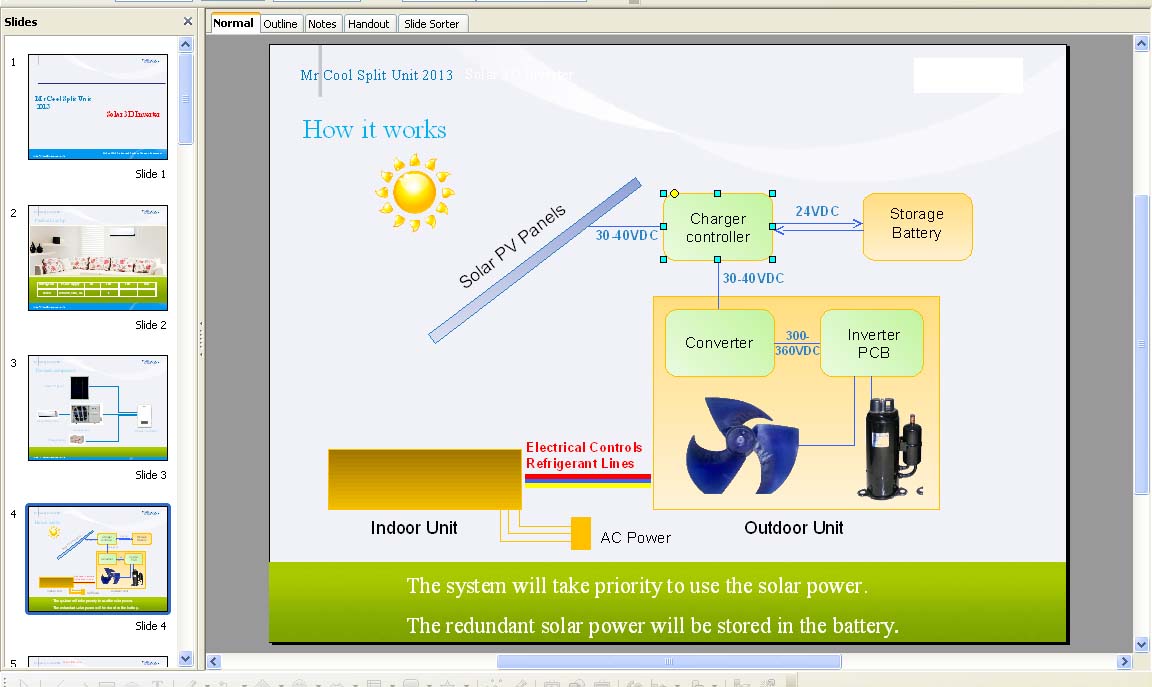
Task: Click the horizontal scrollbar right arrow
Action: tap(1125, 661)
